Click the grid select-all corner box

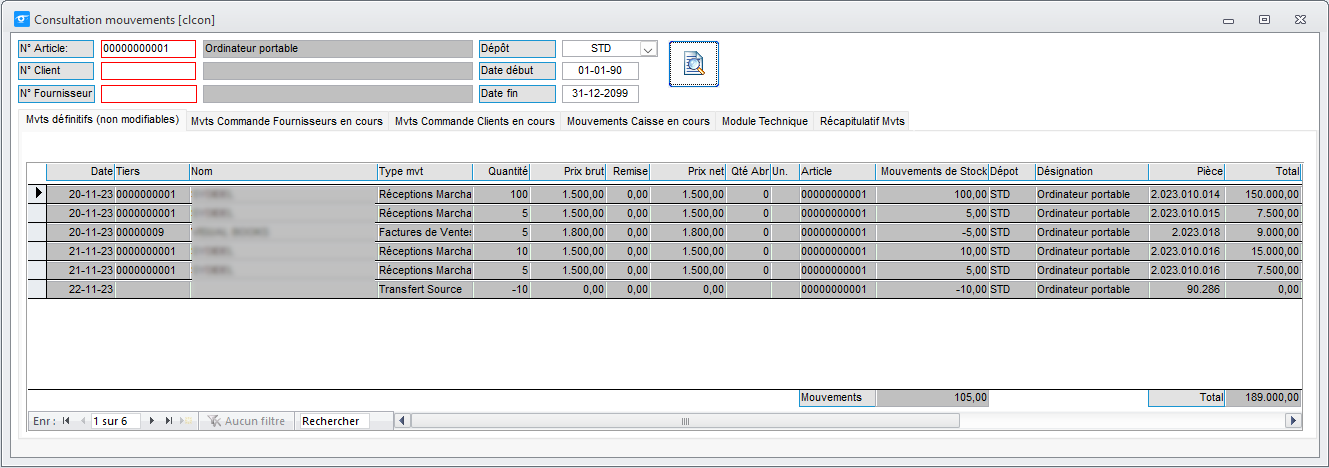point(37,172)
